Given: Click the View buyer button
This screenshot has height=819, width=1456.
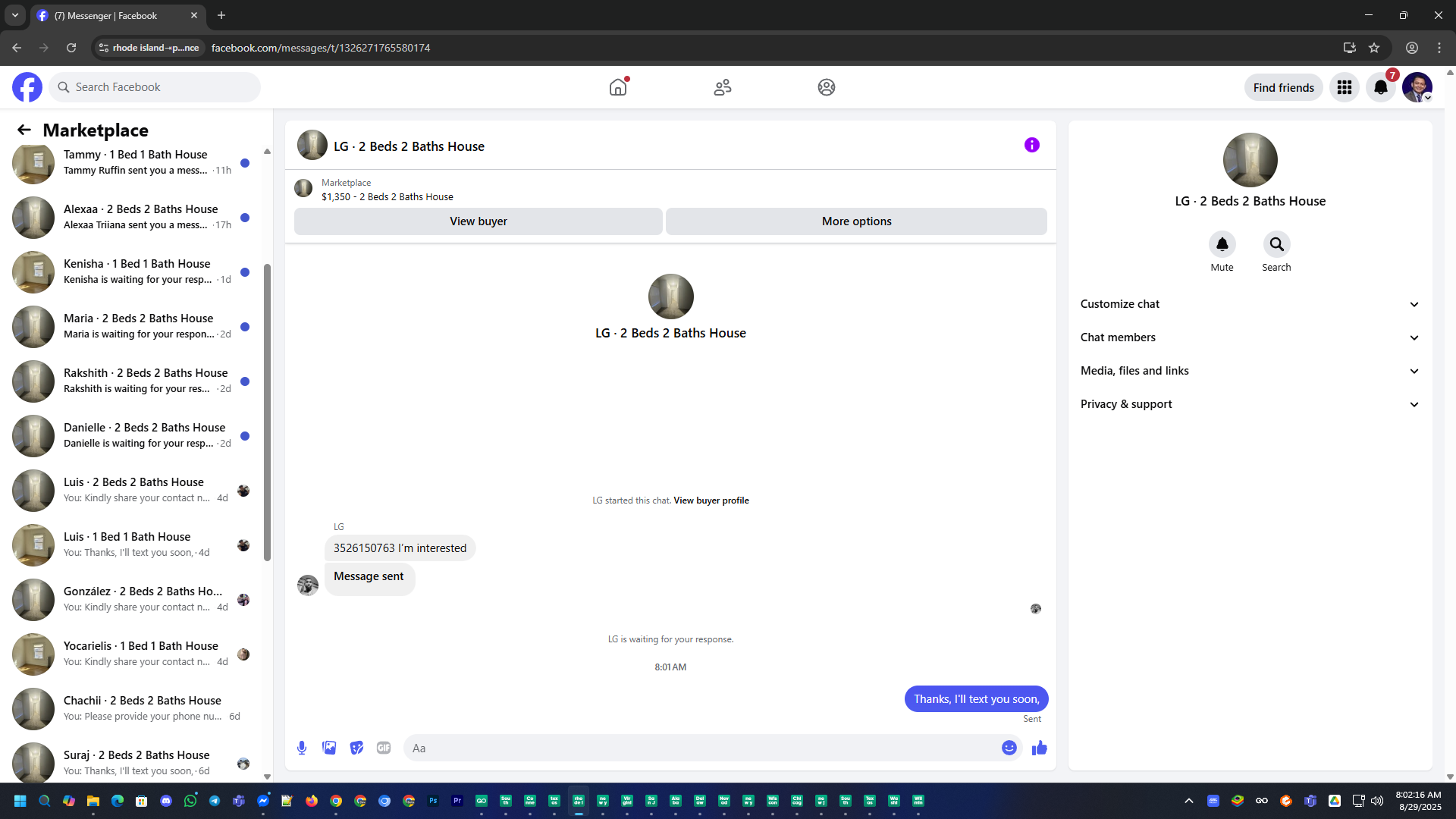Looking at the screenshot, I should (x=478, y=221).
